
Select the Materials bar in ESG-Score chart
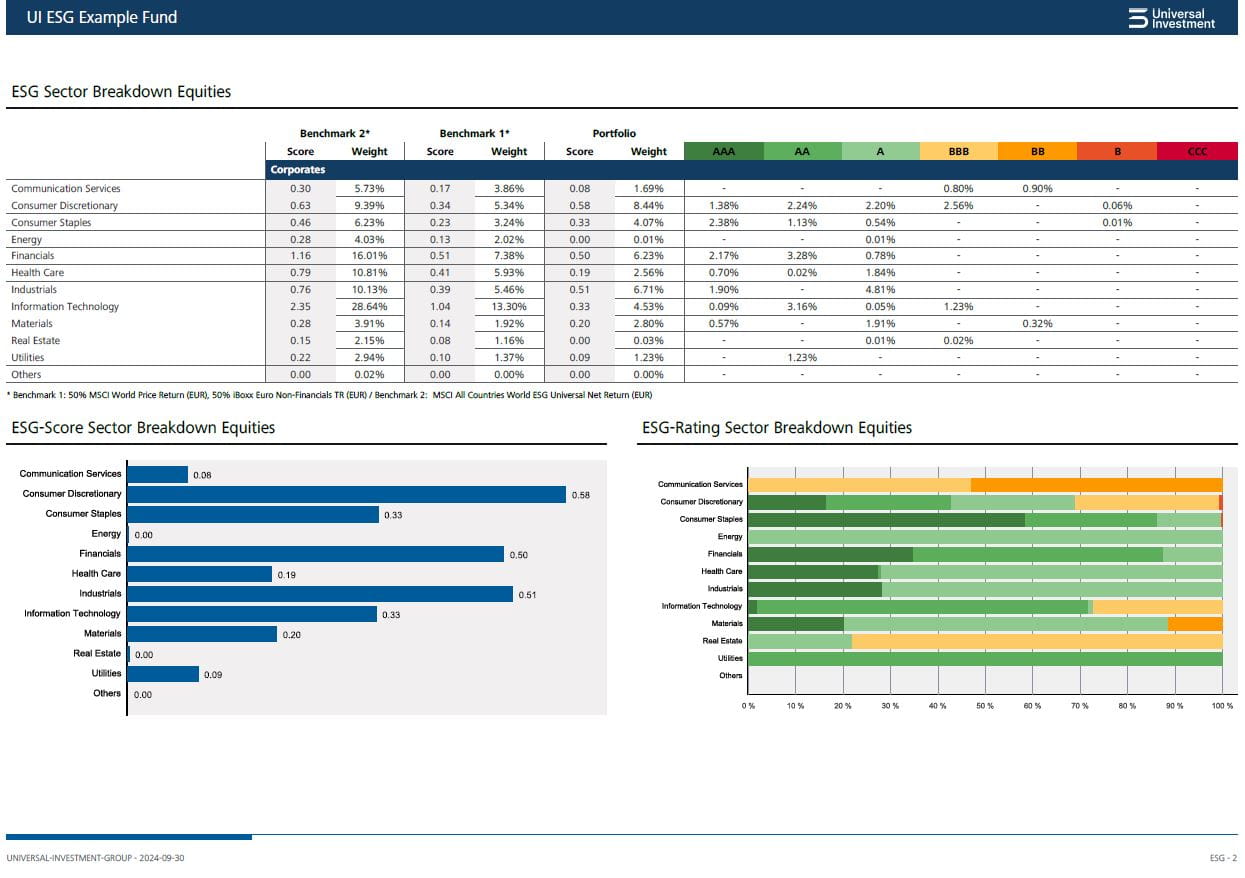[202, 634]
